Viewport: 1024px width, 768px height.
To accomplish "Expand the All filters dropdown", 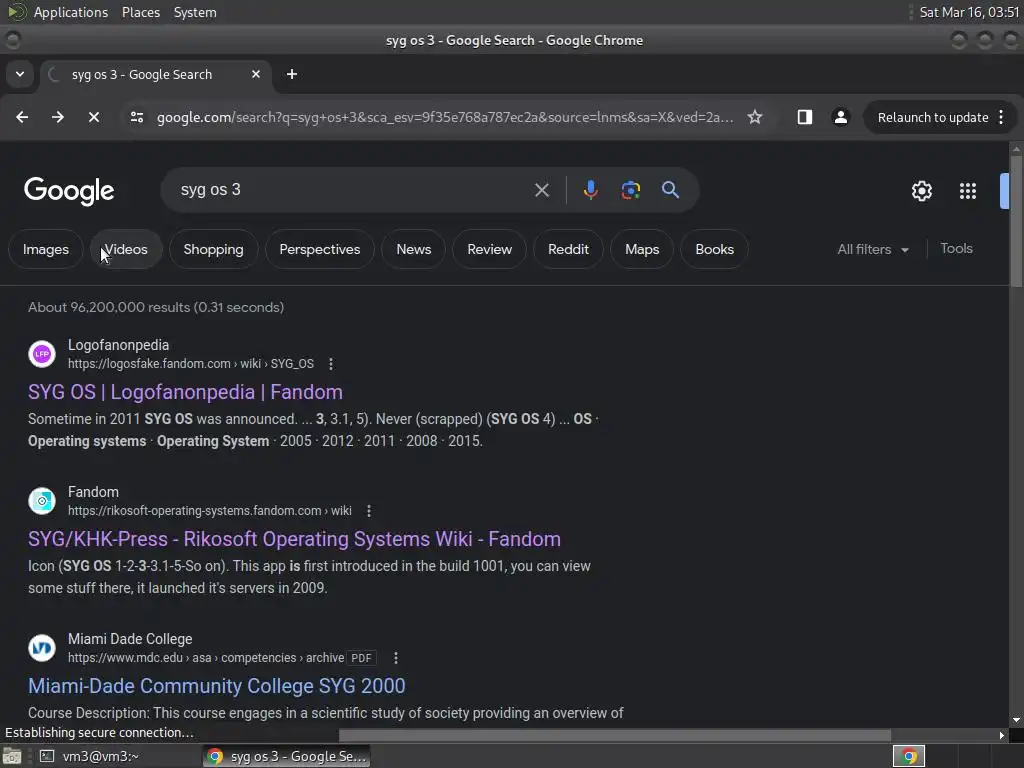I will [x=872, y=249].
